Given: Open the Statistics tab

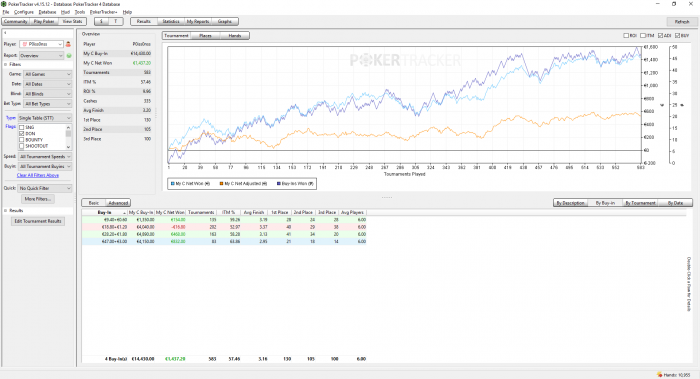Looking at the screenshot, I should [x=171, y=21].
